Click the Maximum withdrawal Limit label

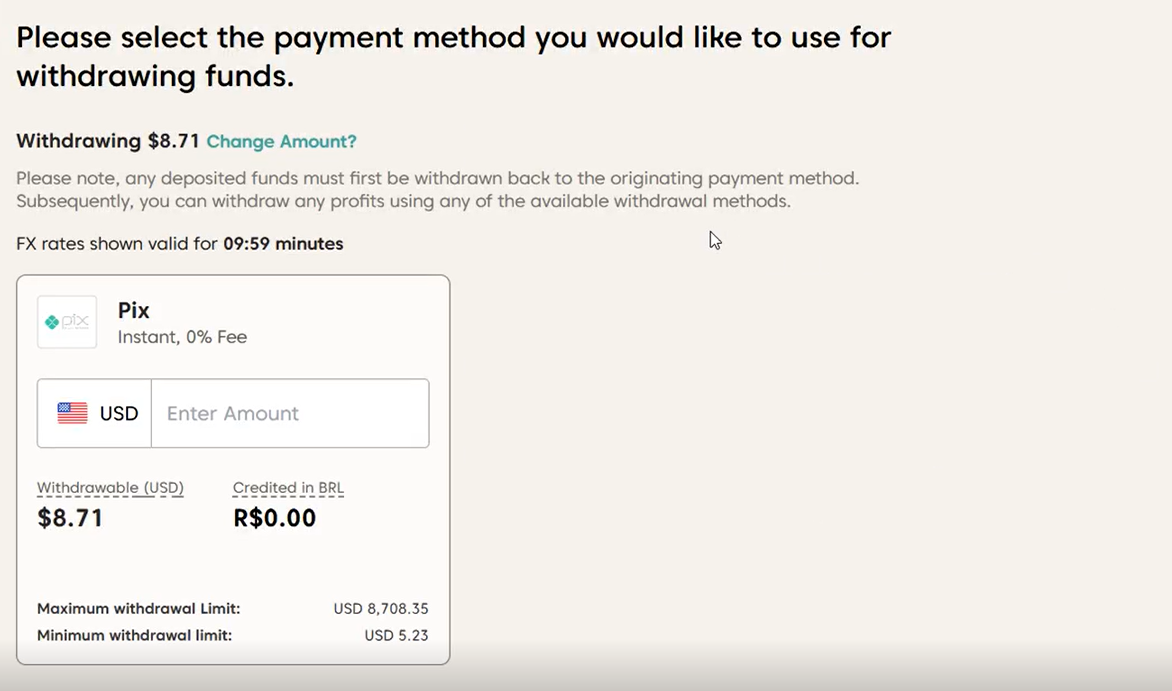tap(138, 608)
